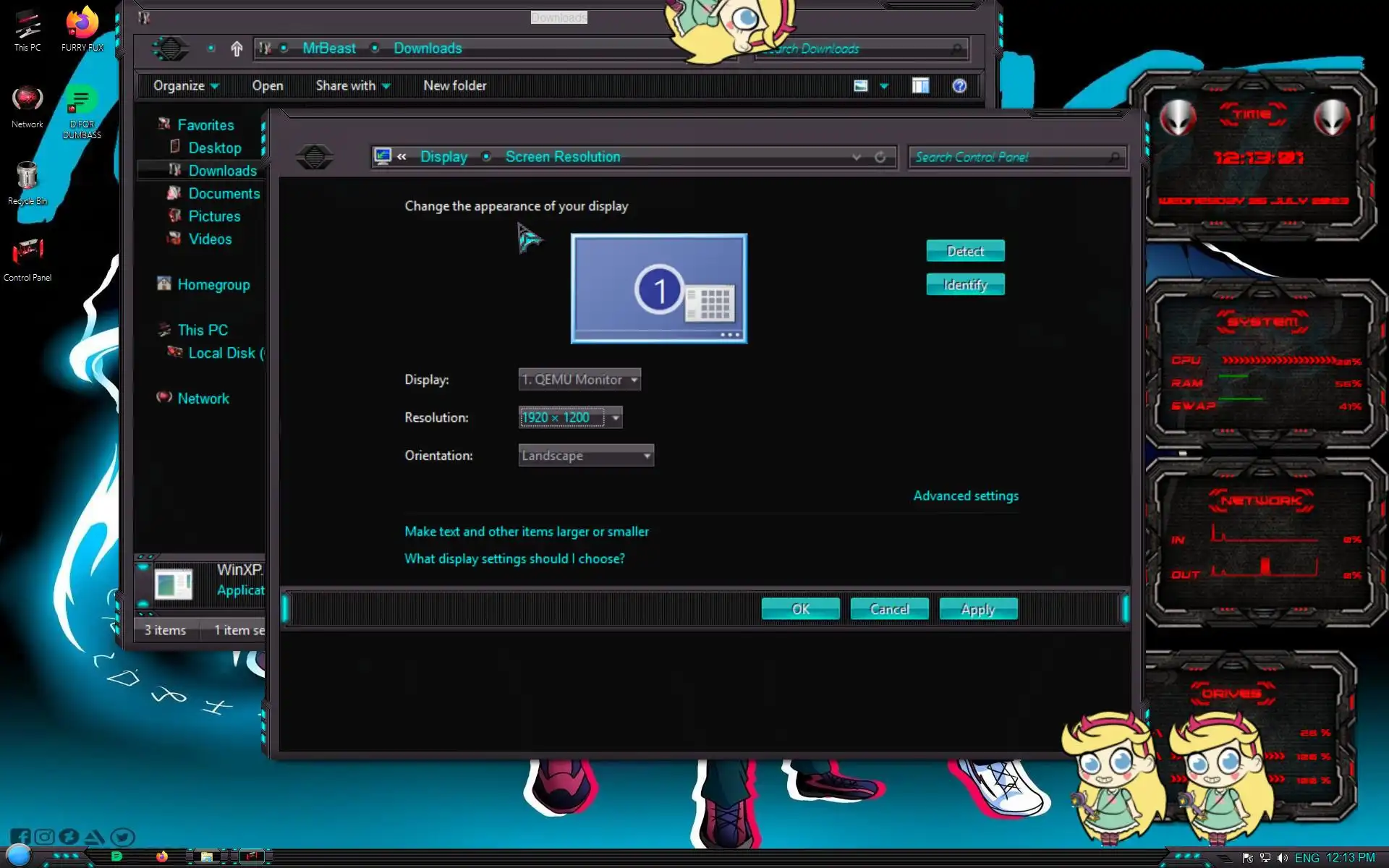Open the Advanced settings link
This screenshot has width=1389, height=868.
pyautogui.click(x=966, y=496)
